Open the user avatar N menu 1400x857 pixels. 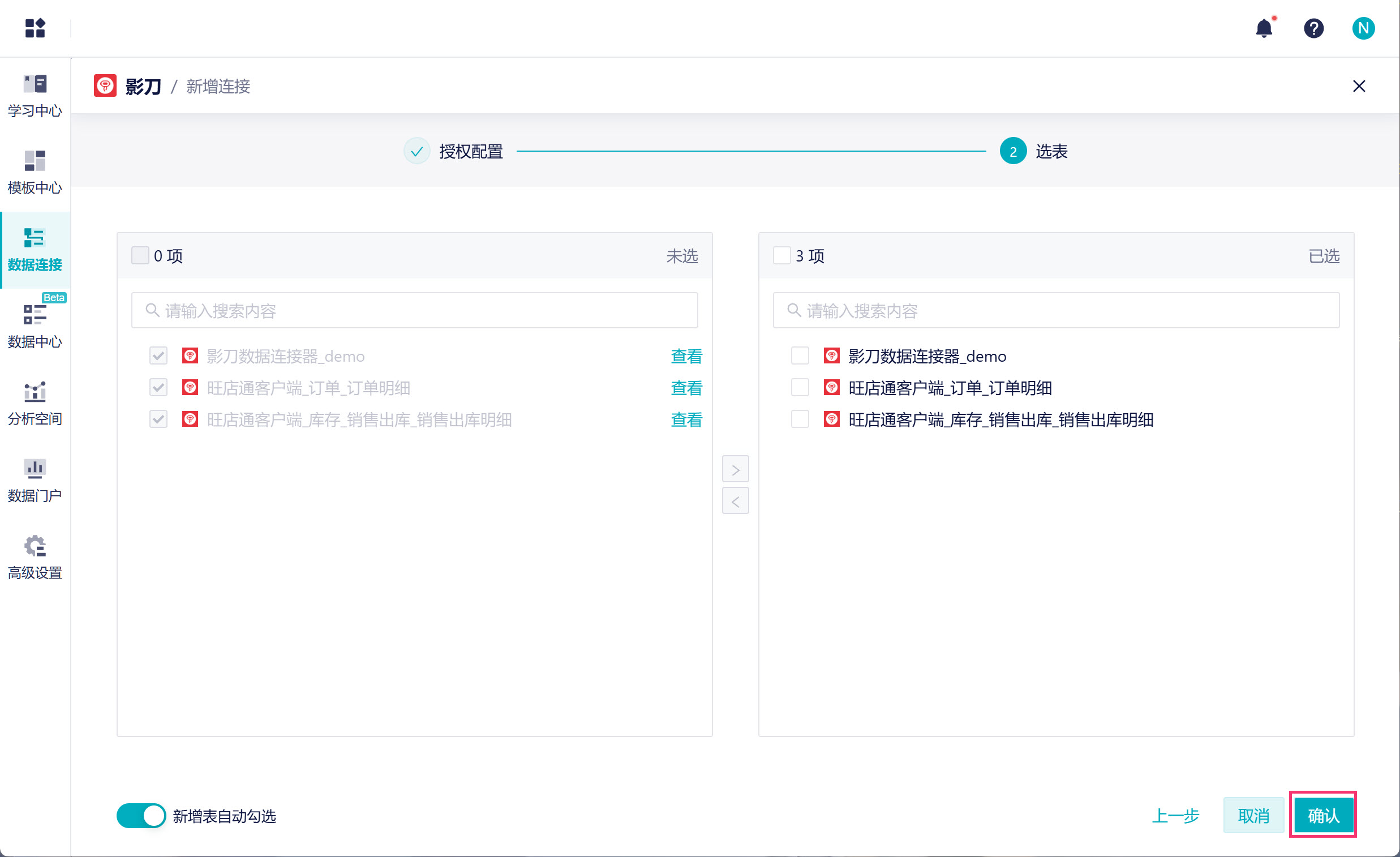click(1363, 28)
